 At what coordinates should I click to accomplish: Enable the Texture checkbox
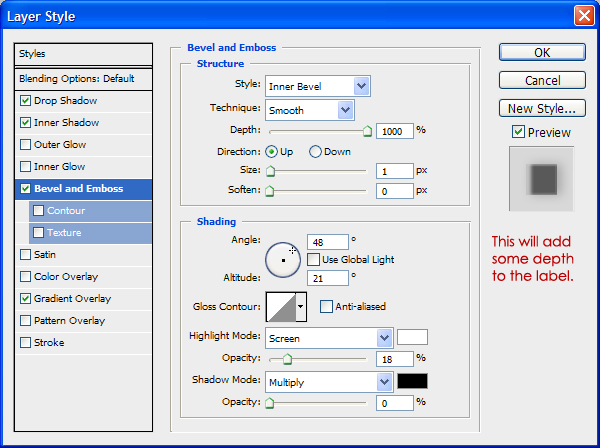click(38, 233)
